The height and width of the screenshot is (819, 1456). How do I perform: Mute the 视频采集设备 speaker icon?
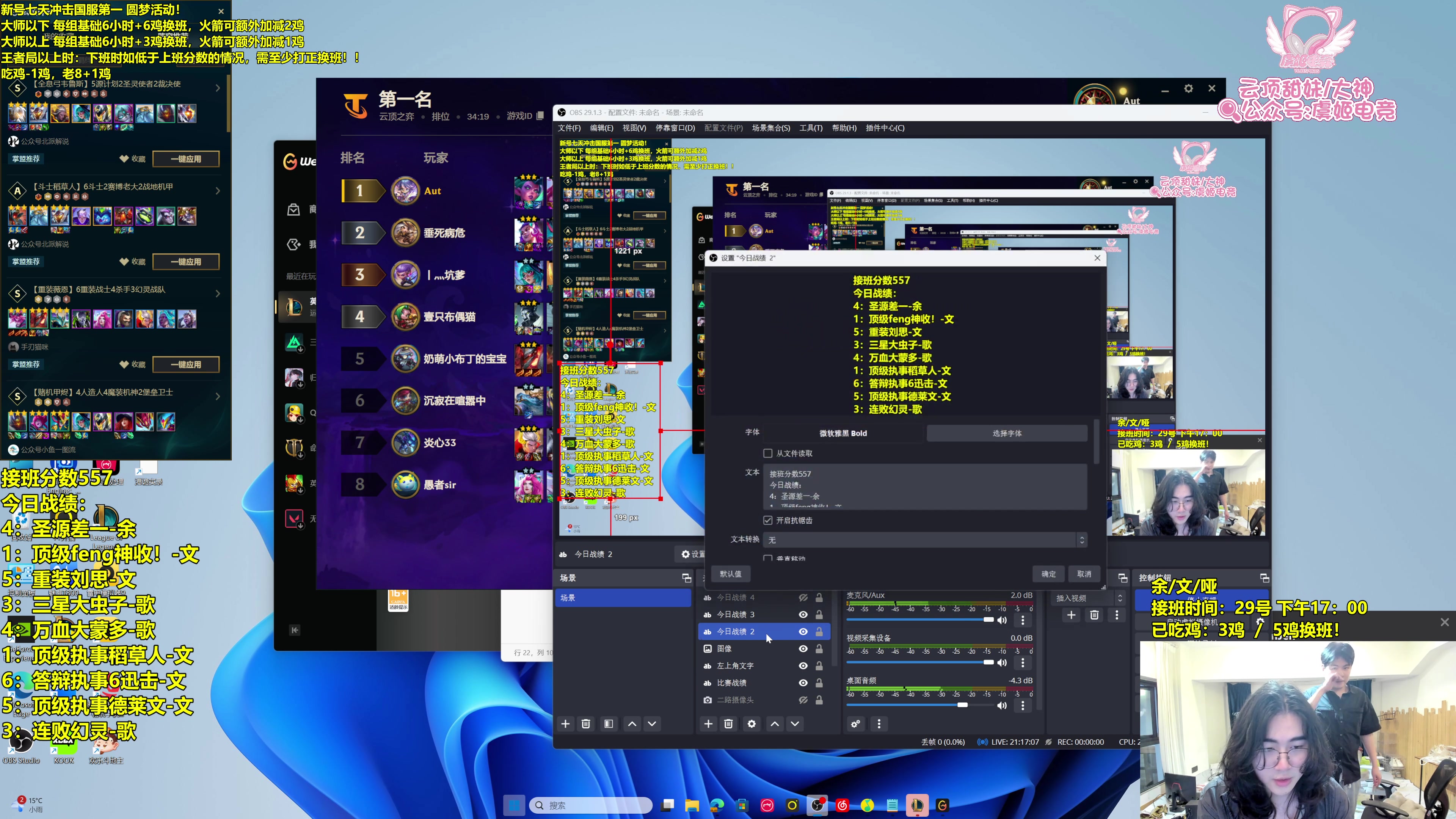[x=1002, y=662]
